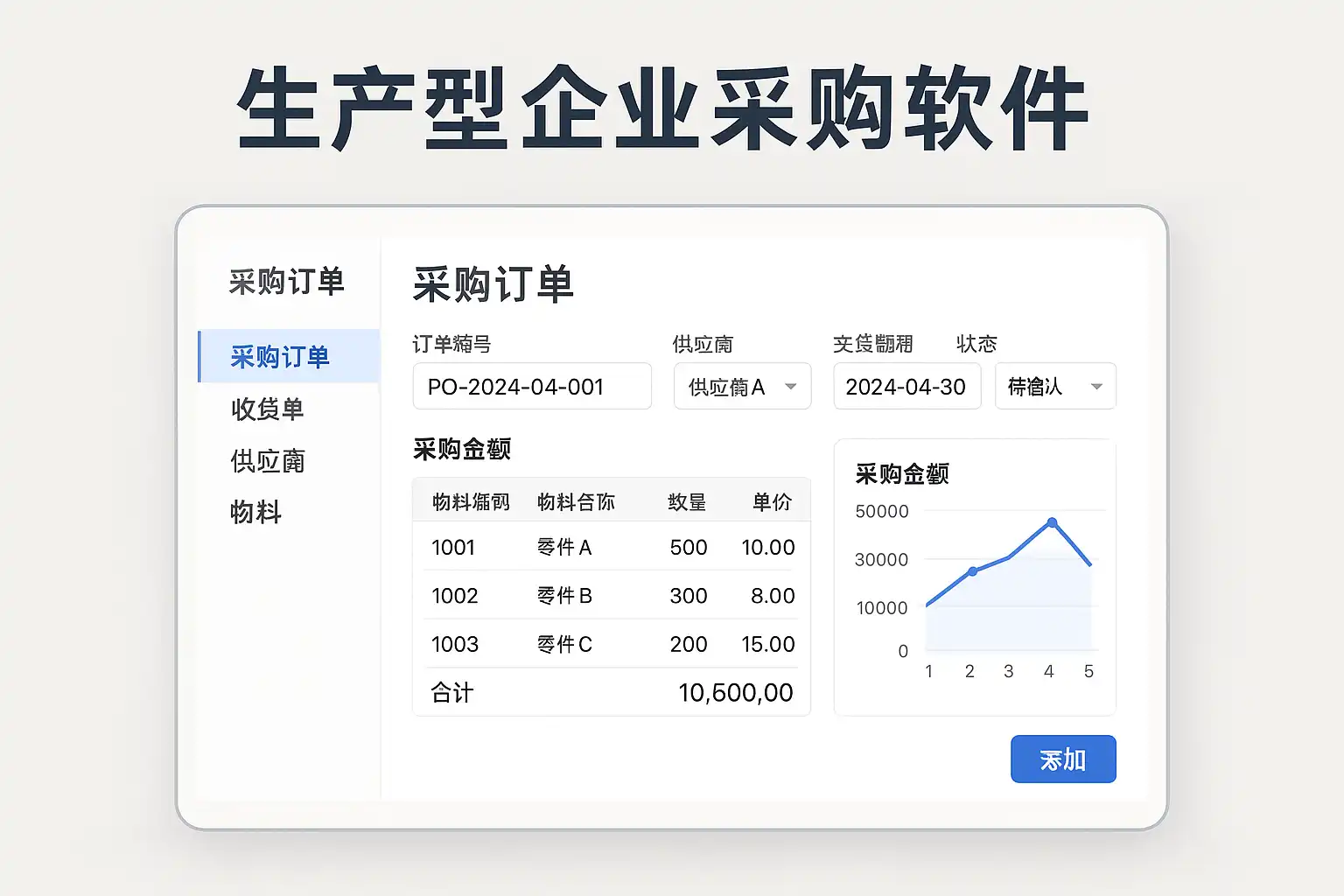This screenshot has width=1344, height=896.
Task: Click the 零件A name cell
Action: (x=564, y=548)
